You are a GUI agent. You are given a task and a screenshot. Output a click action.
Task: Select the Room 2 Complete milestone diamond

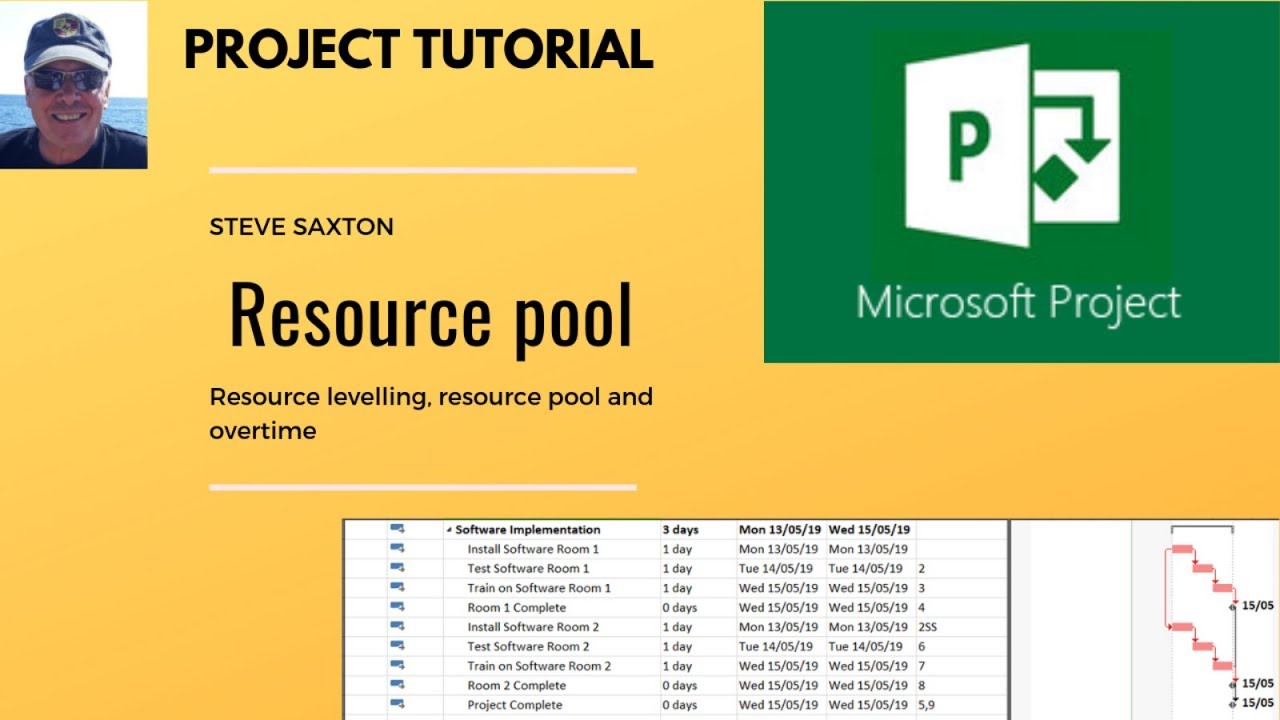(1234, 685)
